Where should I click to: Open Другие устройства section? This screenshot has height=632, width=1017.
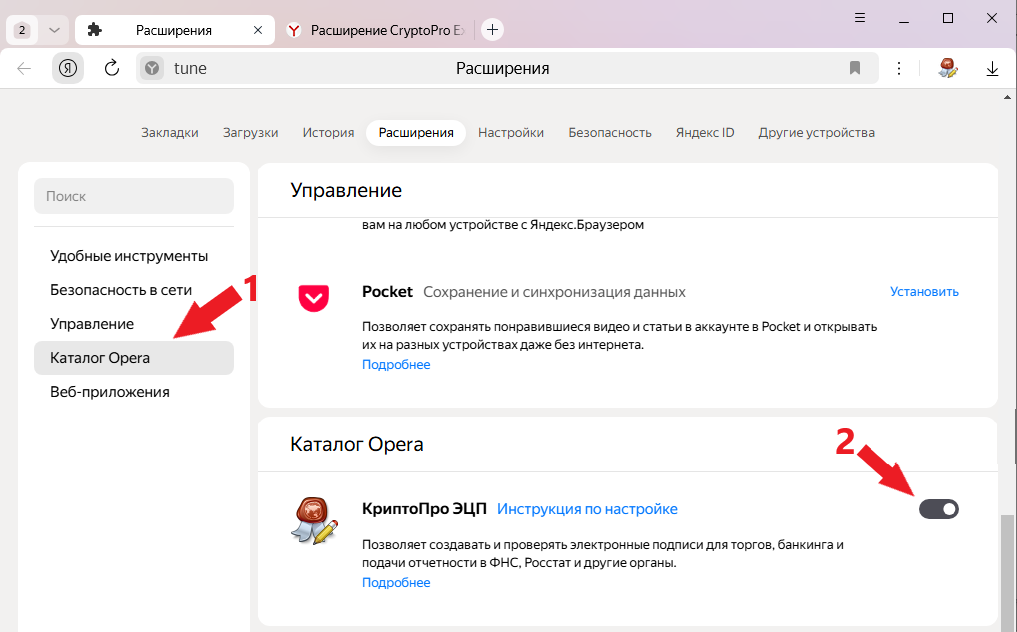(817, 133)
